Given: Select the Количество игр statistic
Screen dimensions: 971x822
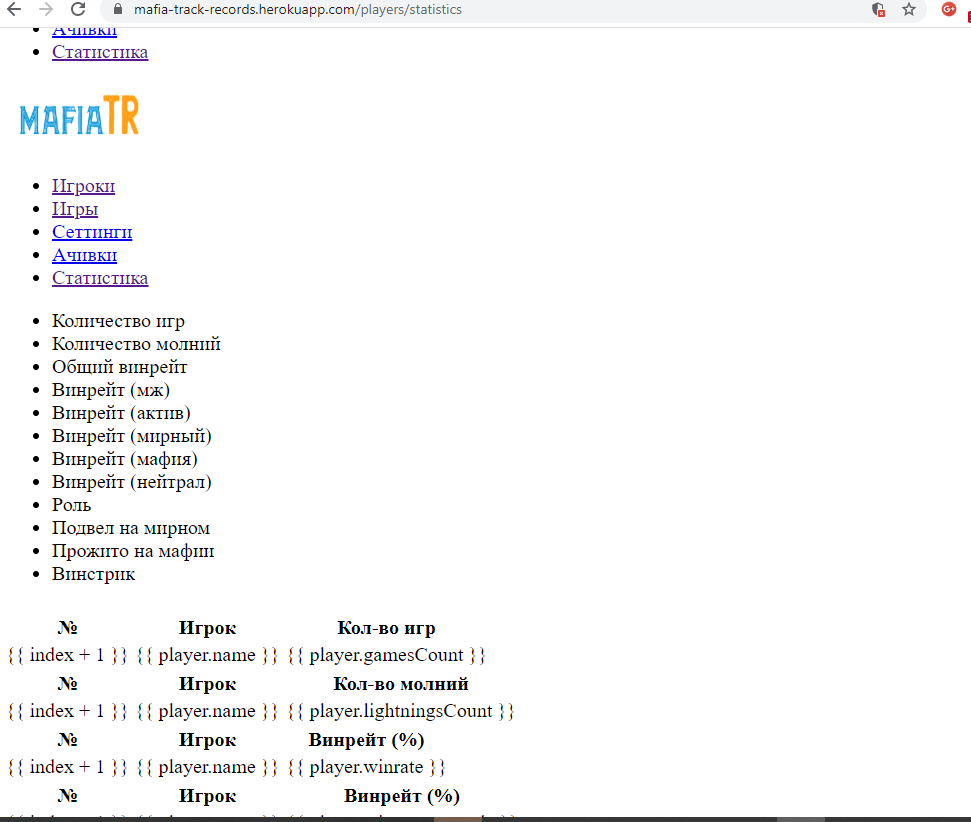Looking at the screenshot, I should coord(117,320).
